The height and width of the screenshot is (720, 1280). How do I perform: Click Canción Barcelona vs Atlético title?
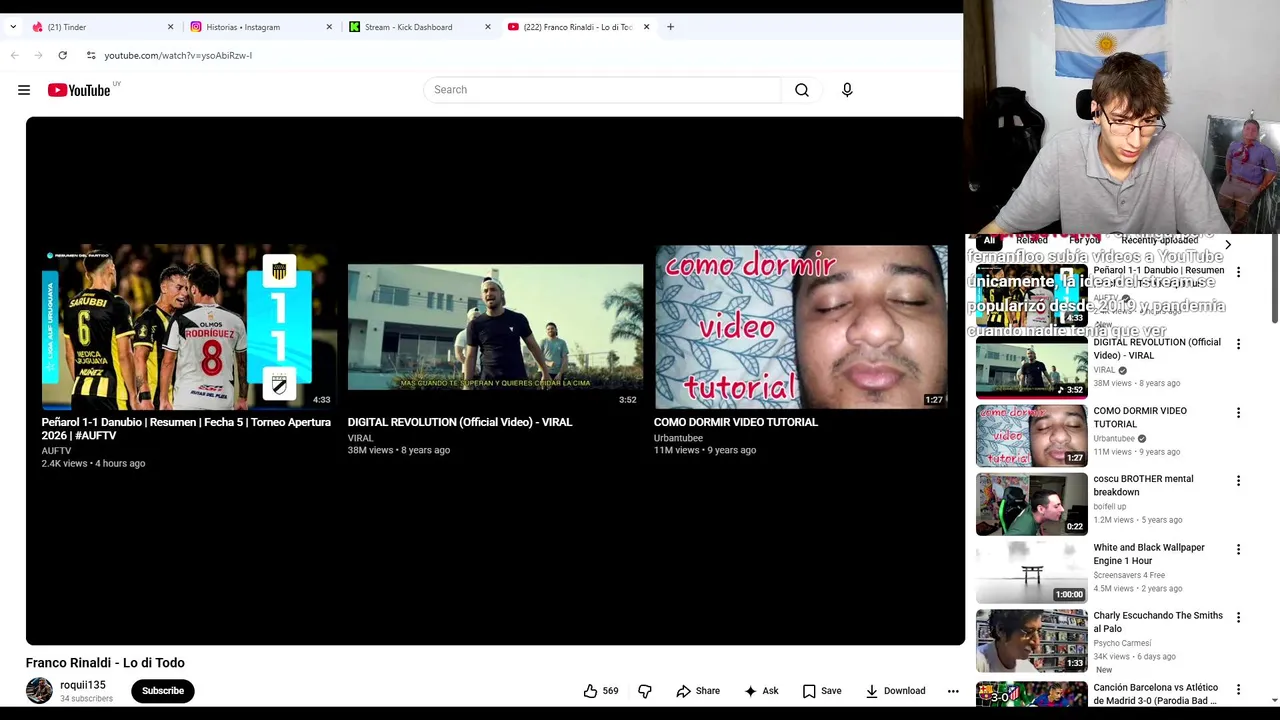pos(1155,694)
